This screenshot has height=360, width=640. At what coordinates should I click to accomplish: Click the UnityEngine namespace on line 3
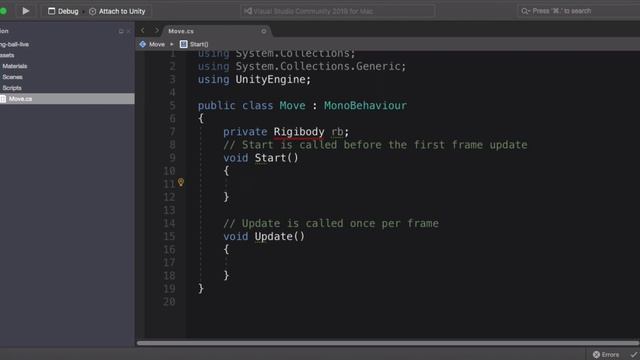[271, 80]
